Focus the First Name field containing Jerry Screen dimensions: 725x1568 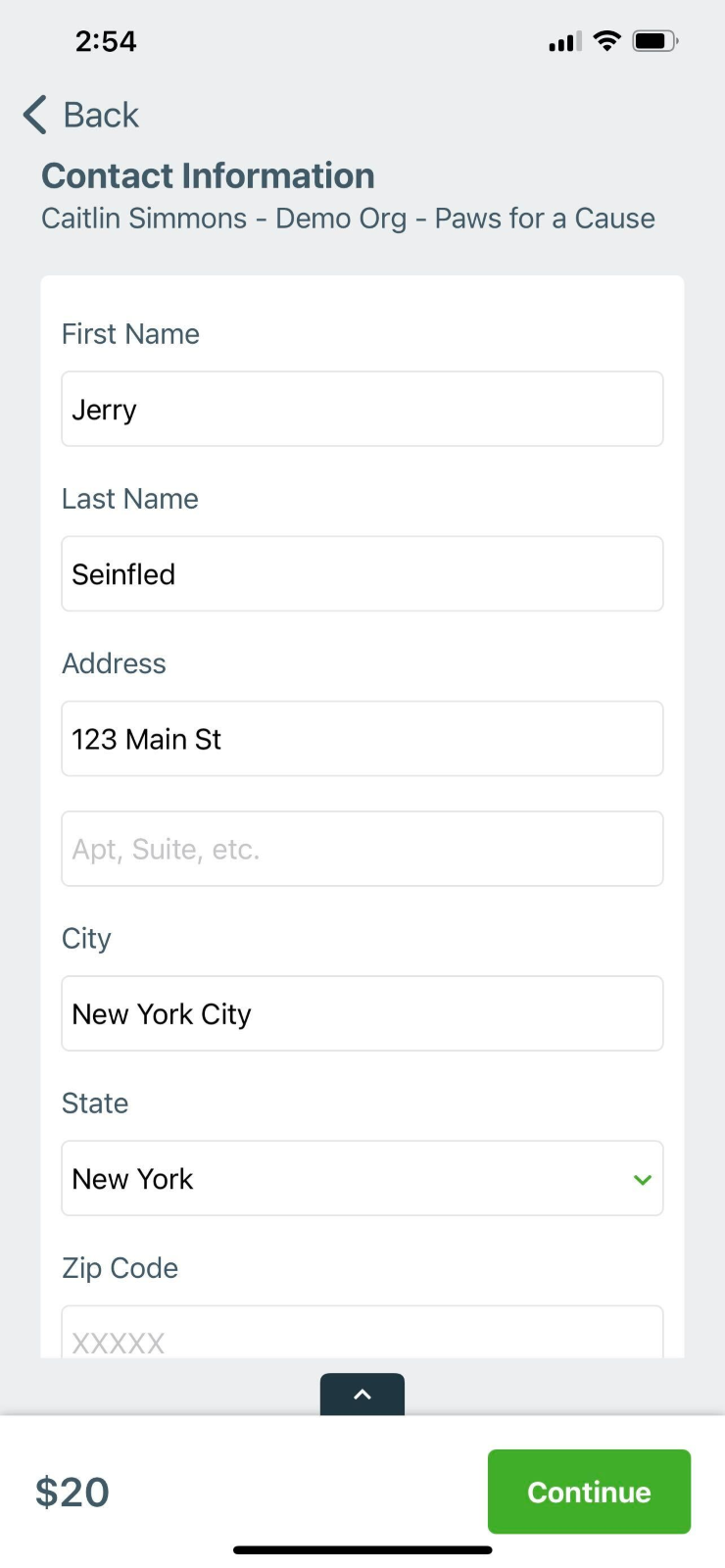[x=362, y=409]
